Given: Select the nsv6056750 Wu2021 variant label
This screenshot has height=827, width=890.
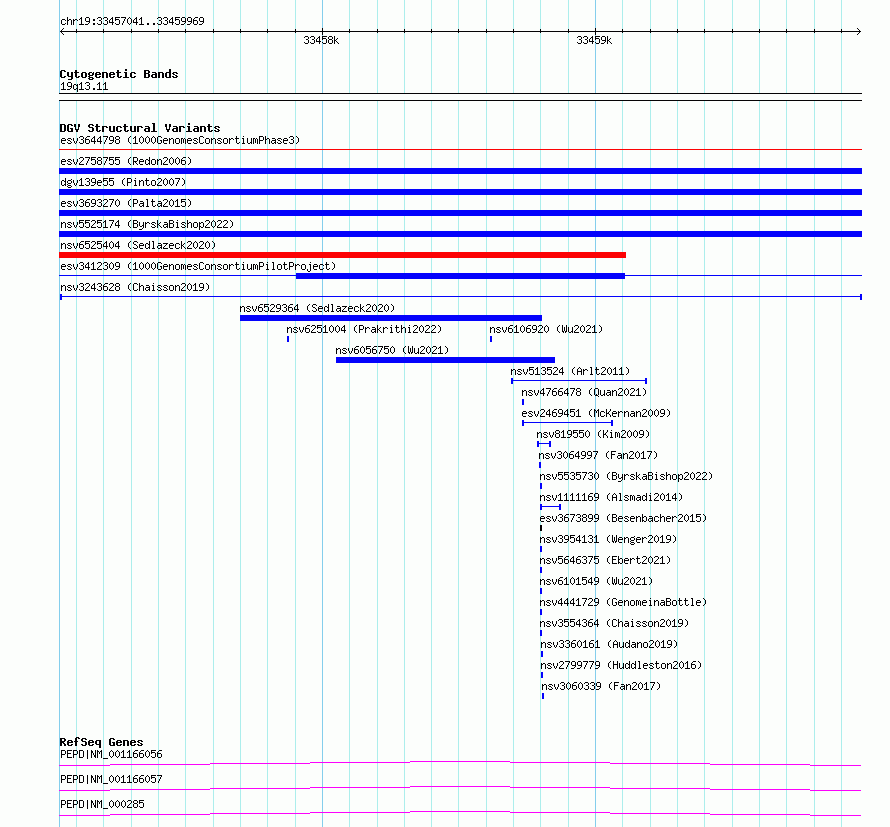Looking at the screenshot, I should pyautogui.click(x=392, y=350).
